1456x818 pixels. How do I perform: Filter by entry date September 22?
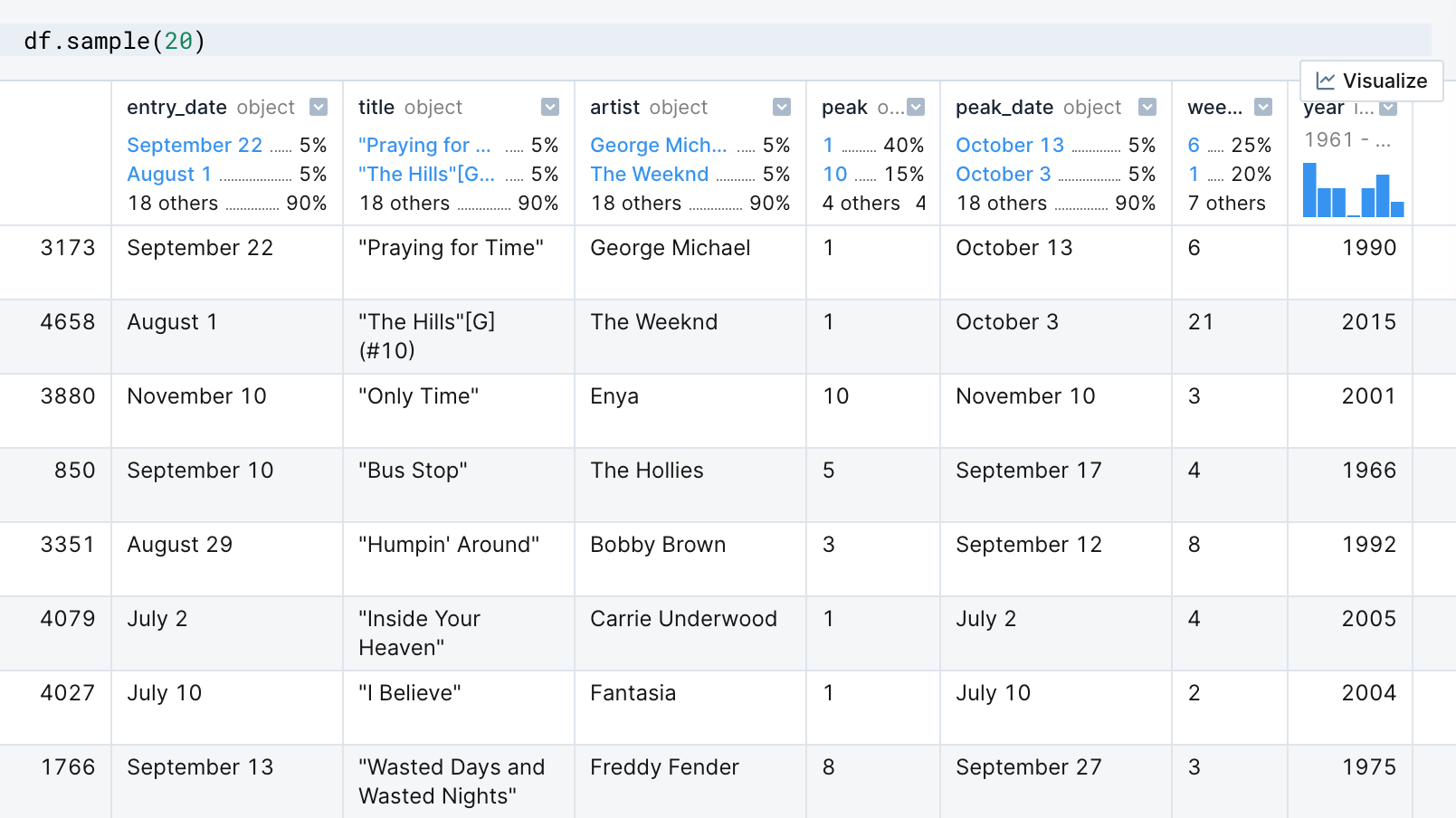point(195,145)
